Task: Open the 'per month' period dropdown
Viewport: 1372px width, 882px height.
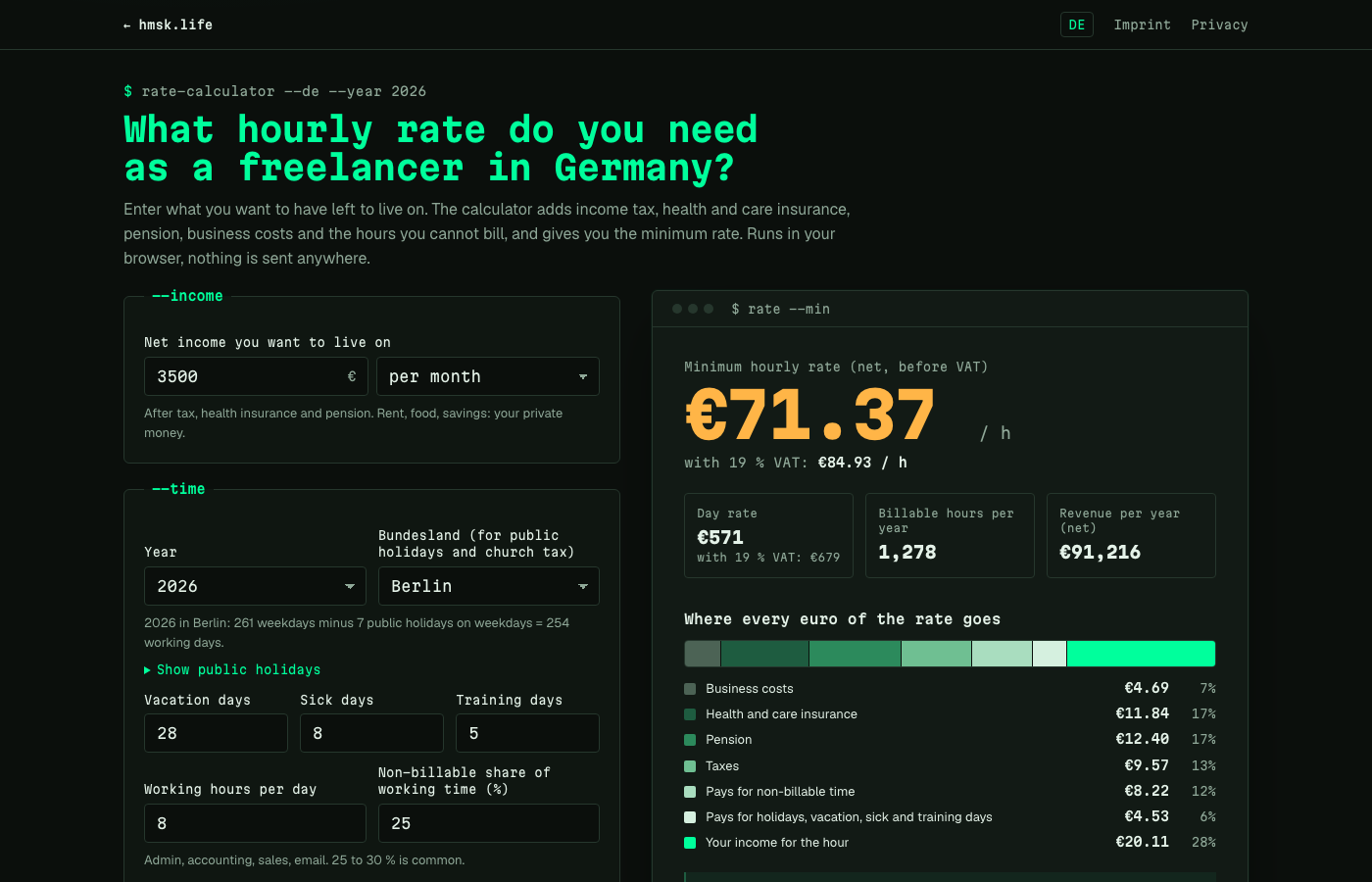Action: pyautogui.click(x=488, y=376)
